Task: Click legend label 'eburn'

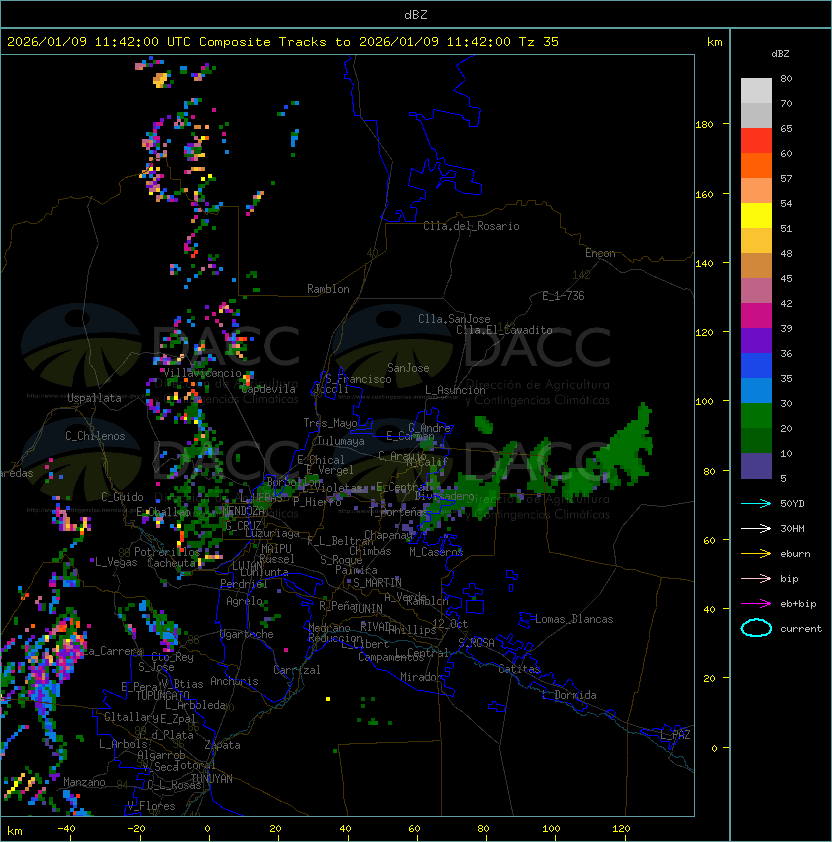Action: tap(795, 554)
